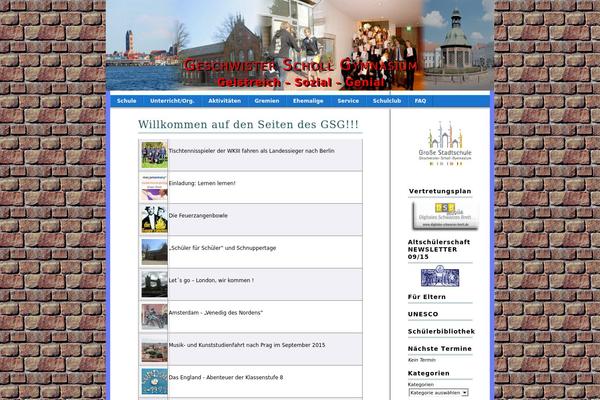The height and width of the screenshot is (400, 600).
Task: Open the Die Feuerzangenbowle article link
Action: pos(198,216)
